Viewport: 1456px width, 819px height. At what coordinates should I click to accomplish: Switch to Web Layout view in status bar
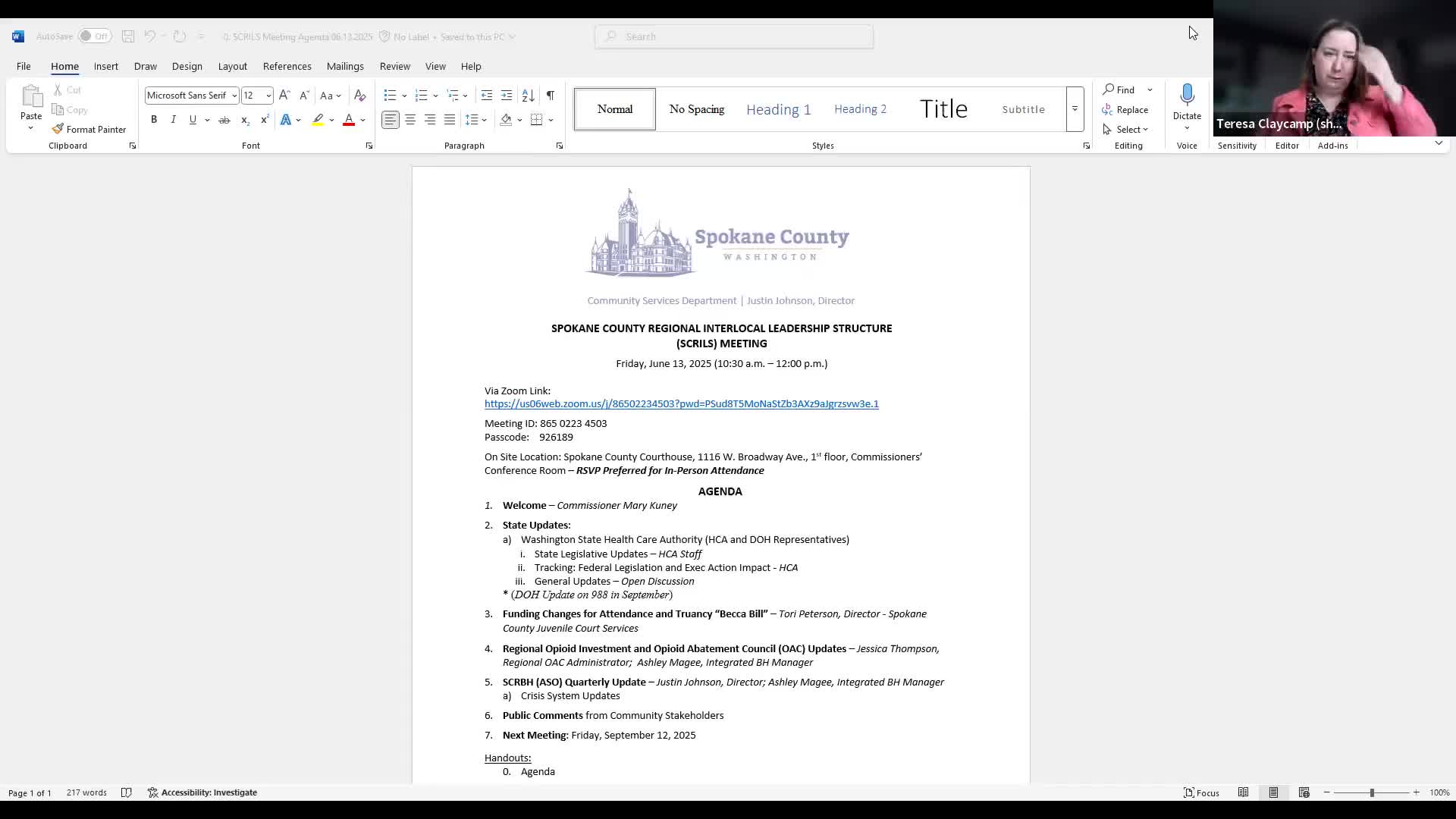point(1304,792)
